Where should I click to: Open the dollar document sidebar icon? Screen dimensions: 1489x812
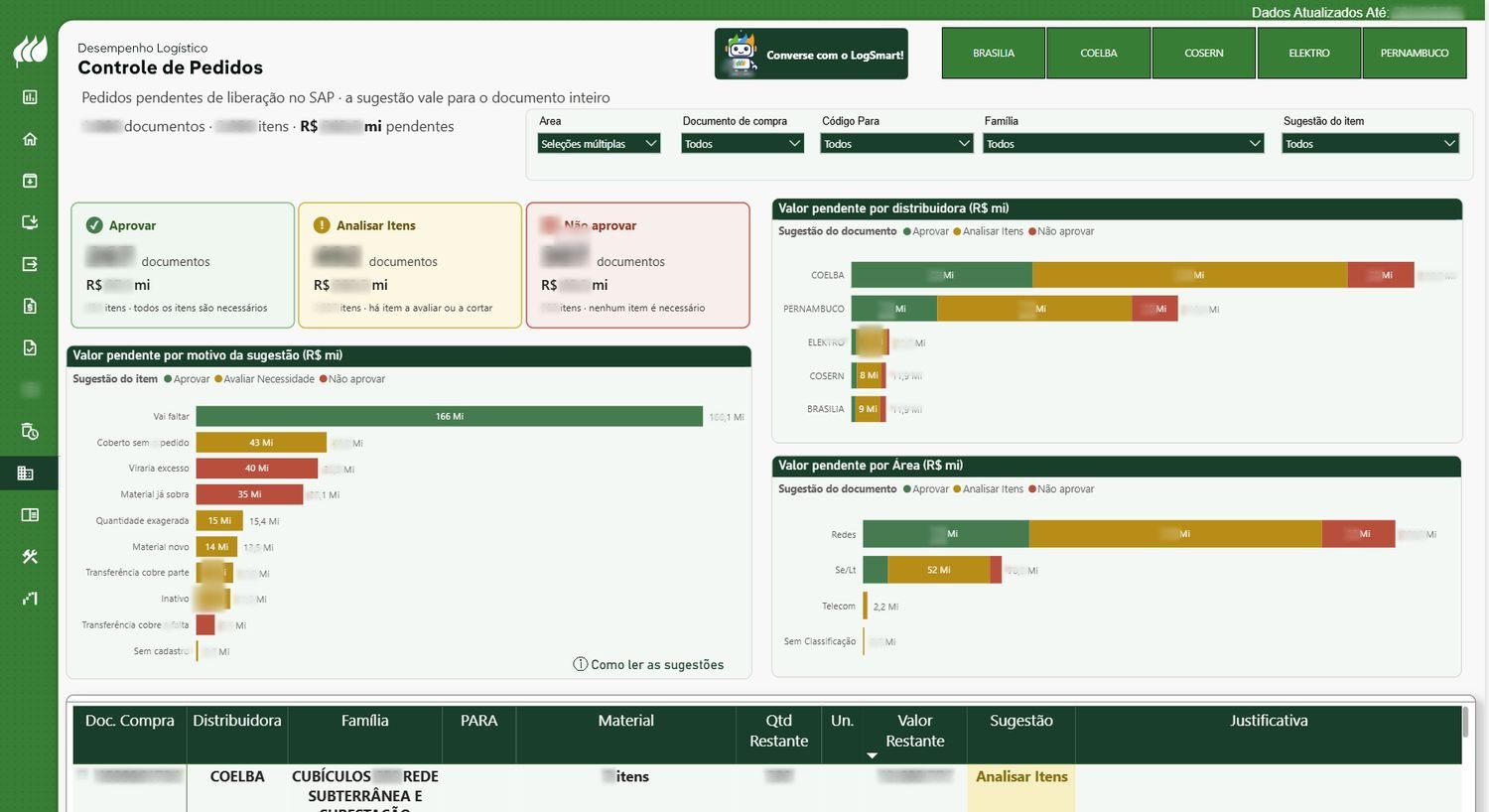coord(30,306)
